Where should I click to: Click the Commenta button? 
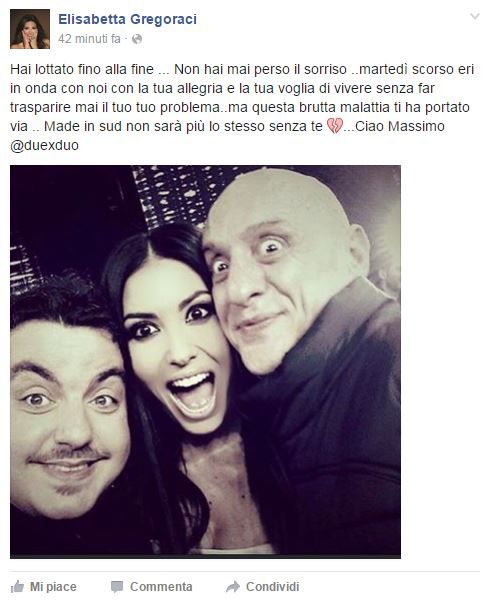[152, 587]
